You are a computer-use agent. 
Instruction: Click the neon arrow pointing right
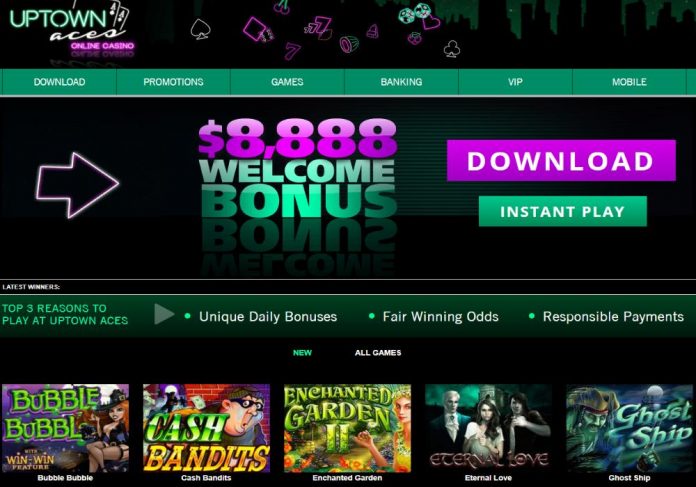(x=77, y=186)
